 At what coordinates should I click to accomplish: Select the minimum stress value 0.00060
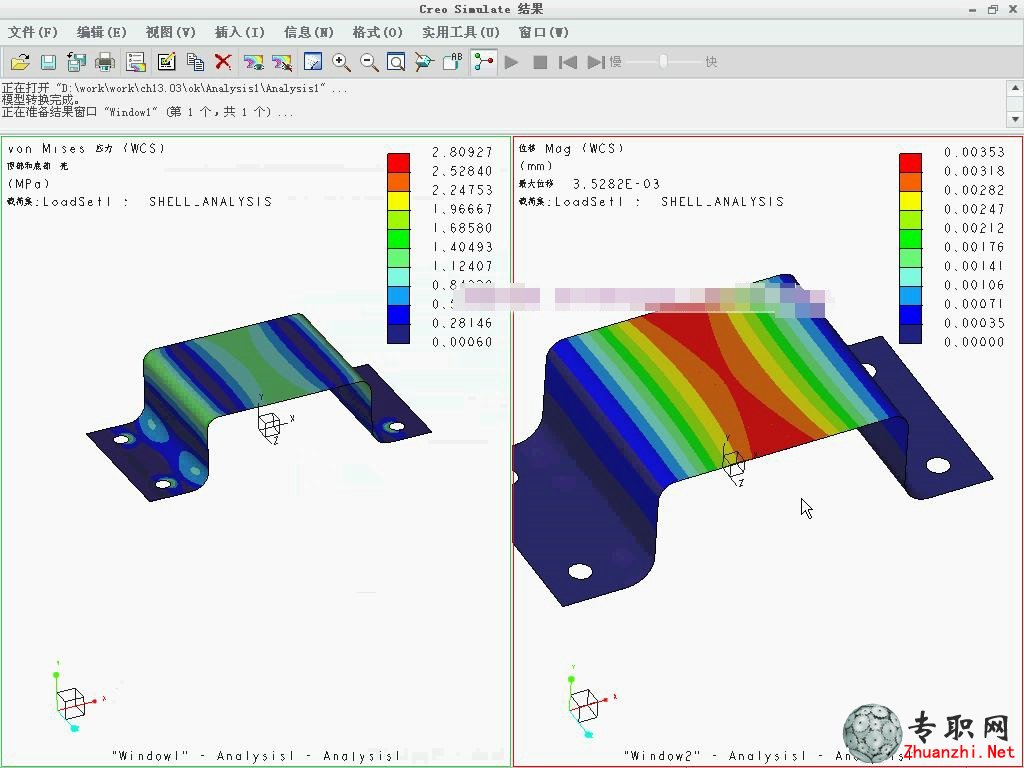point(462,342)
